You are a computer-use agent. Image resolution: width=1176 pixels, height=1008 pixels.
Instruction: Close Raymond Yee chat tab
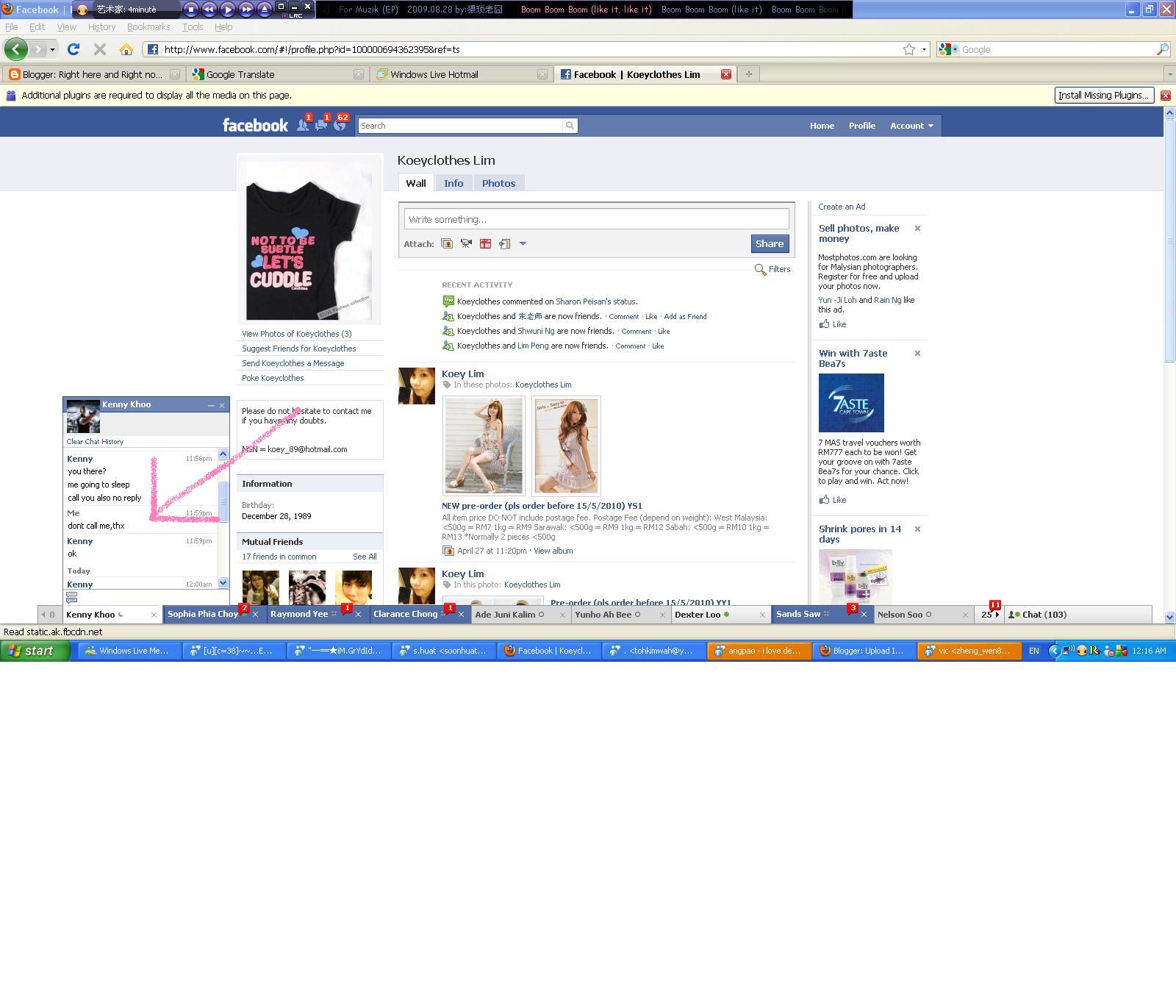click(x=359, y=615)
